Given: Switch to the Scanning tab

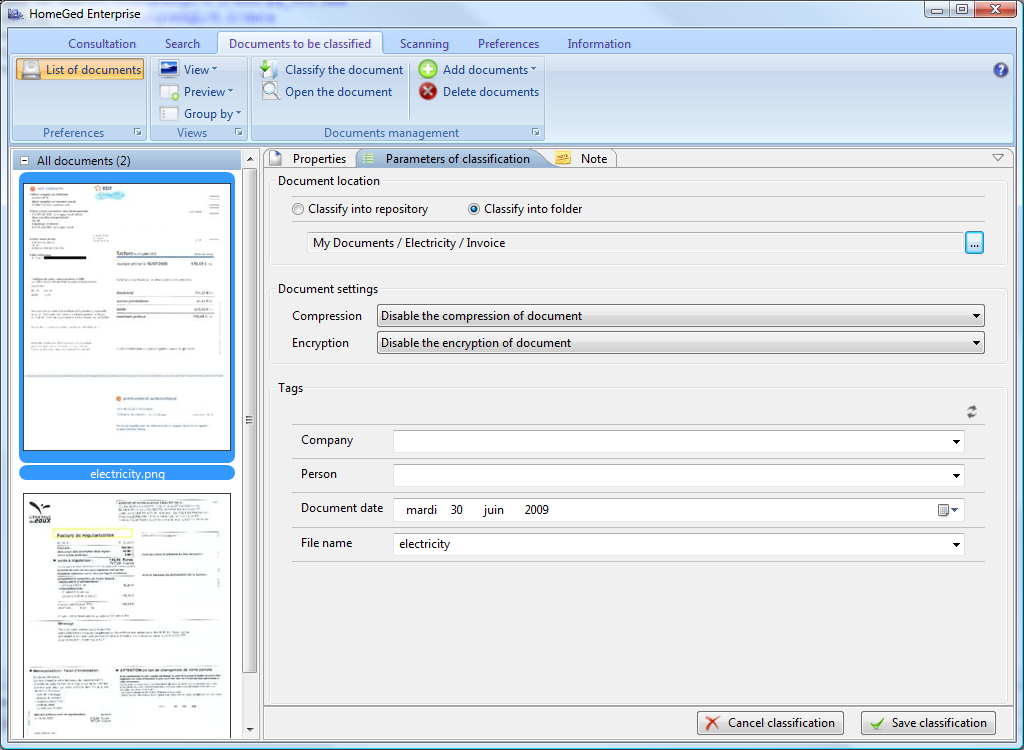Looking at the screenshot, I should 423,43.
